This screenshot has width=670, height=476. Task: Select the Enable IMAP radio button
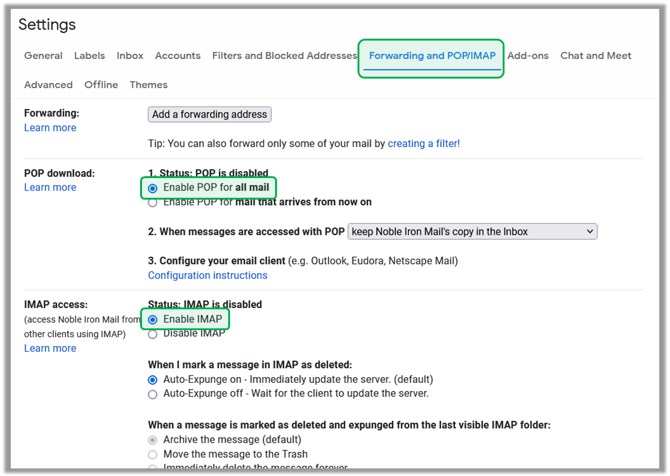pyautogui.click(x=153, y=320)
